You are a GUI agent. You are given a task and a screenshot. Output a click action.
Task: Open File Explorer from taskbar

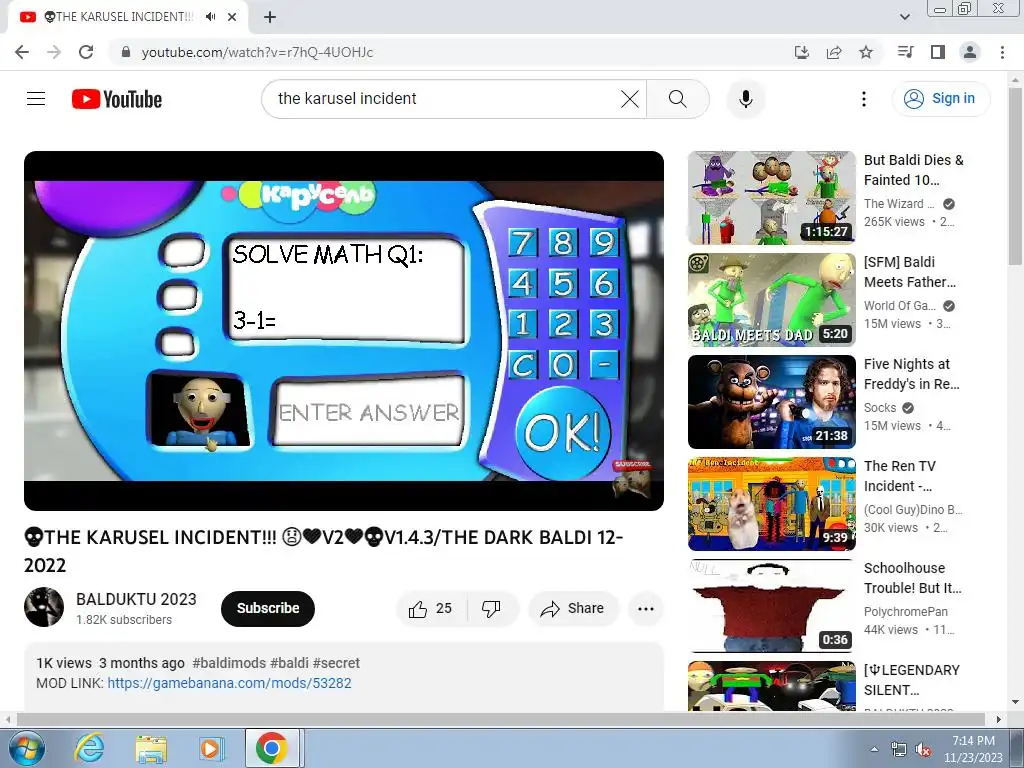pyautogui.click(x=151, y=748)
